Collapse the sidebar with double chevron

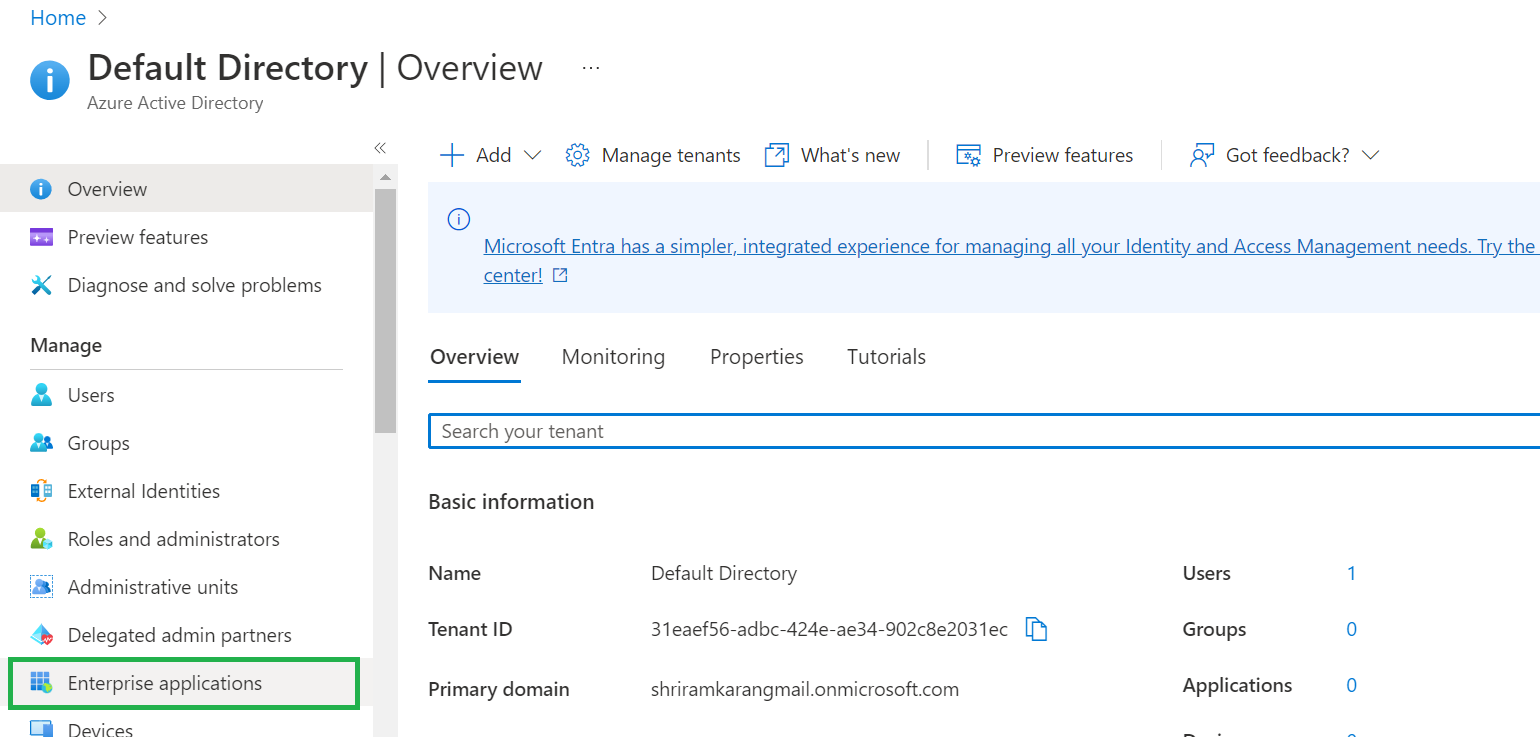[x=380, y=148]
